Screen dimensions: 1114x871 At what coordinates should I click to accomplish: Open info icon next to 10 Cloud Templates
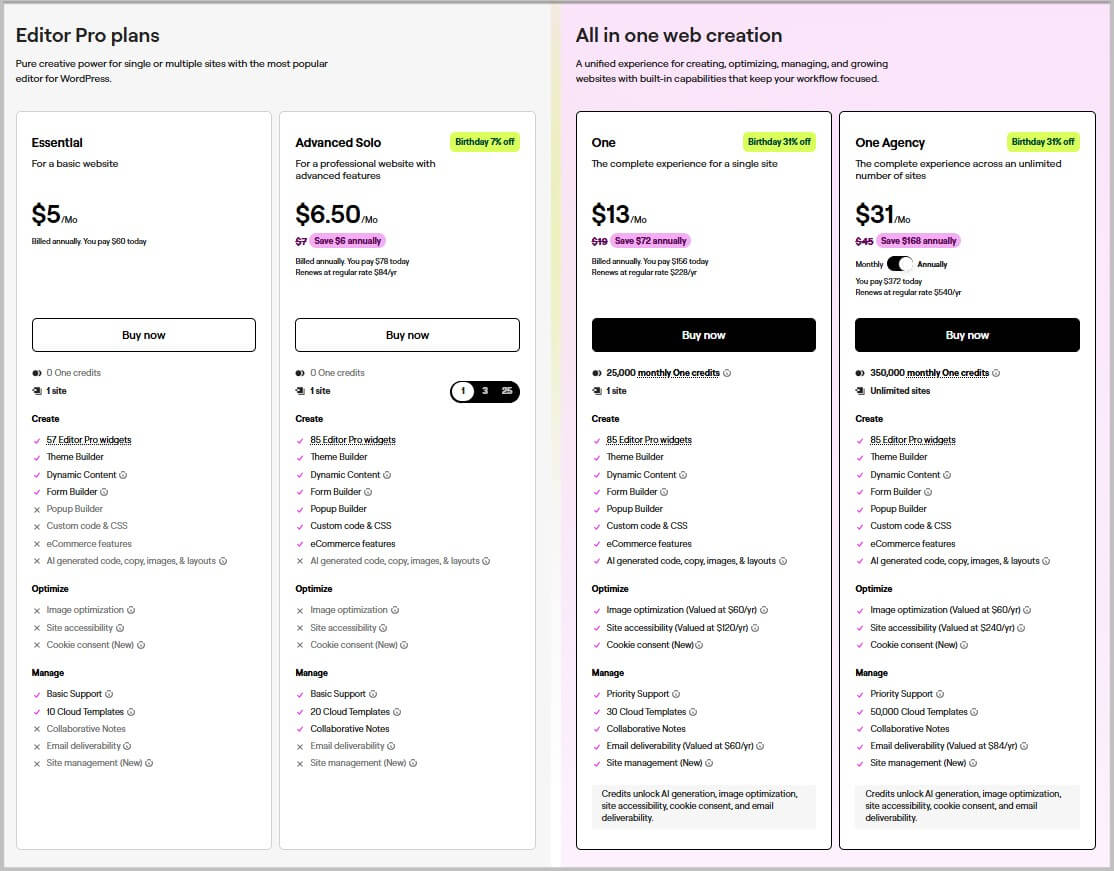click(131, 711)
